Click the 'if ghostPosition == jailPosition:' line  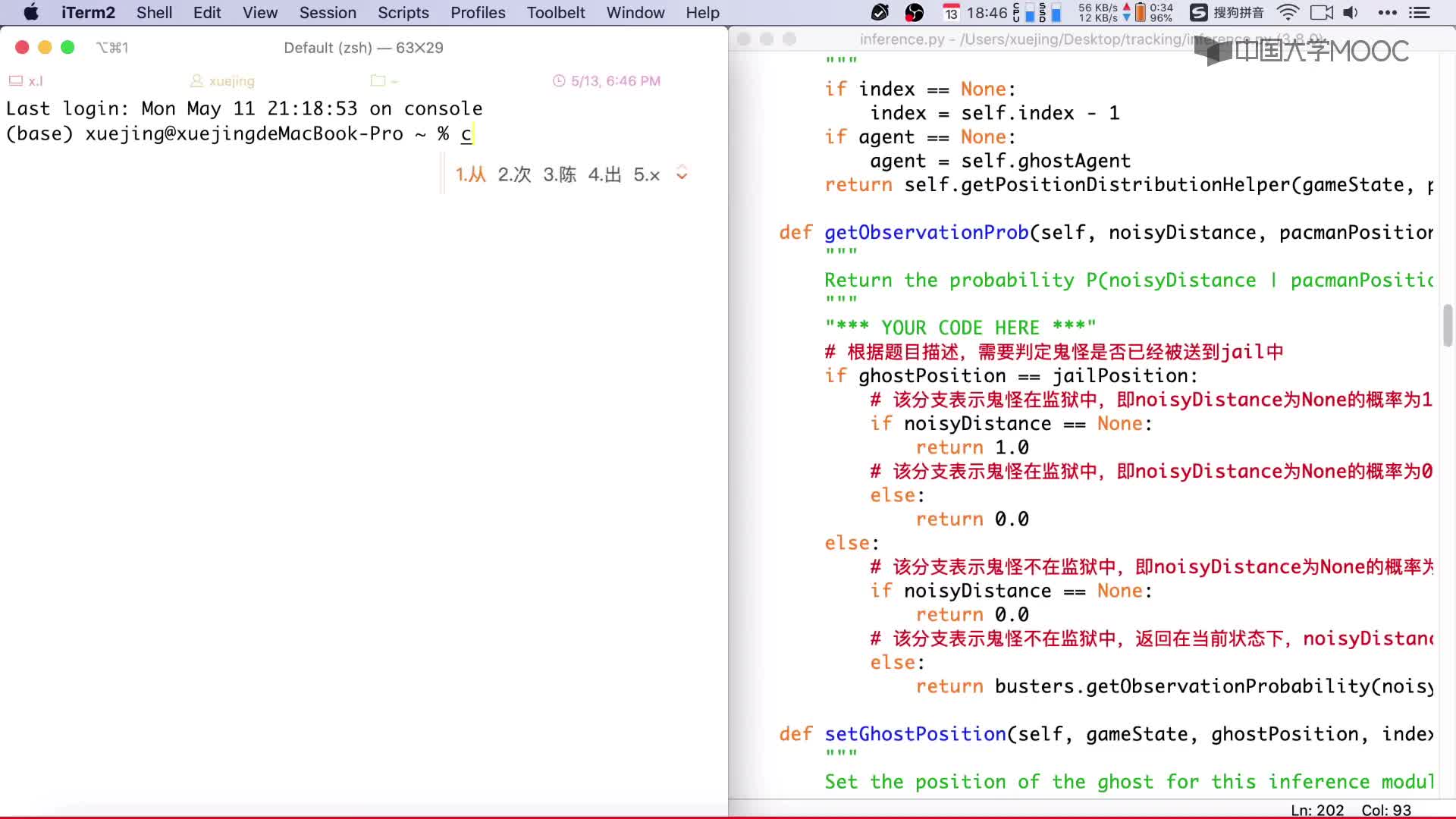coord(1011,375)
